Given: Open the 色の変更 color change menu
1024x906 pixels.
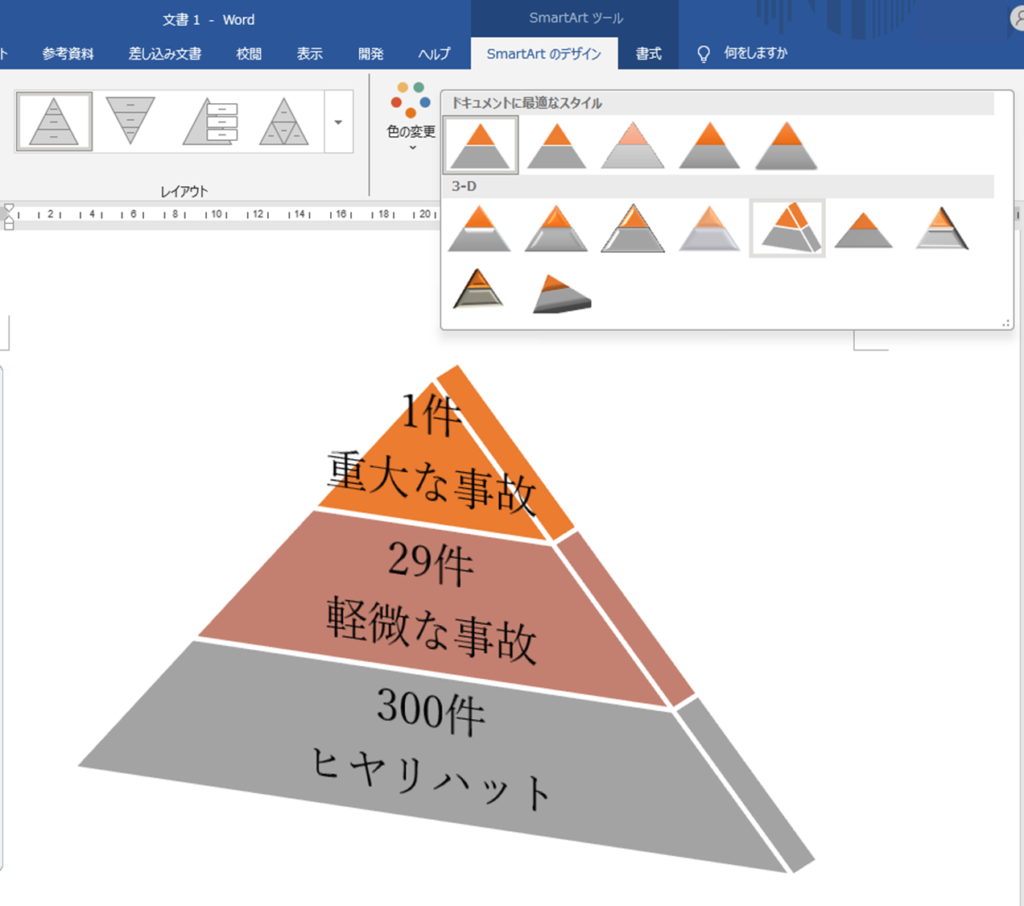Looking at the screenshot, I should 411,118.
